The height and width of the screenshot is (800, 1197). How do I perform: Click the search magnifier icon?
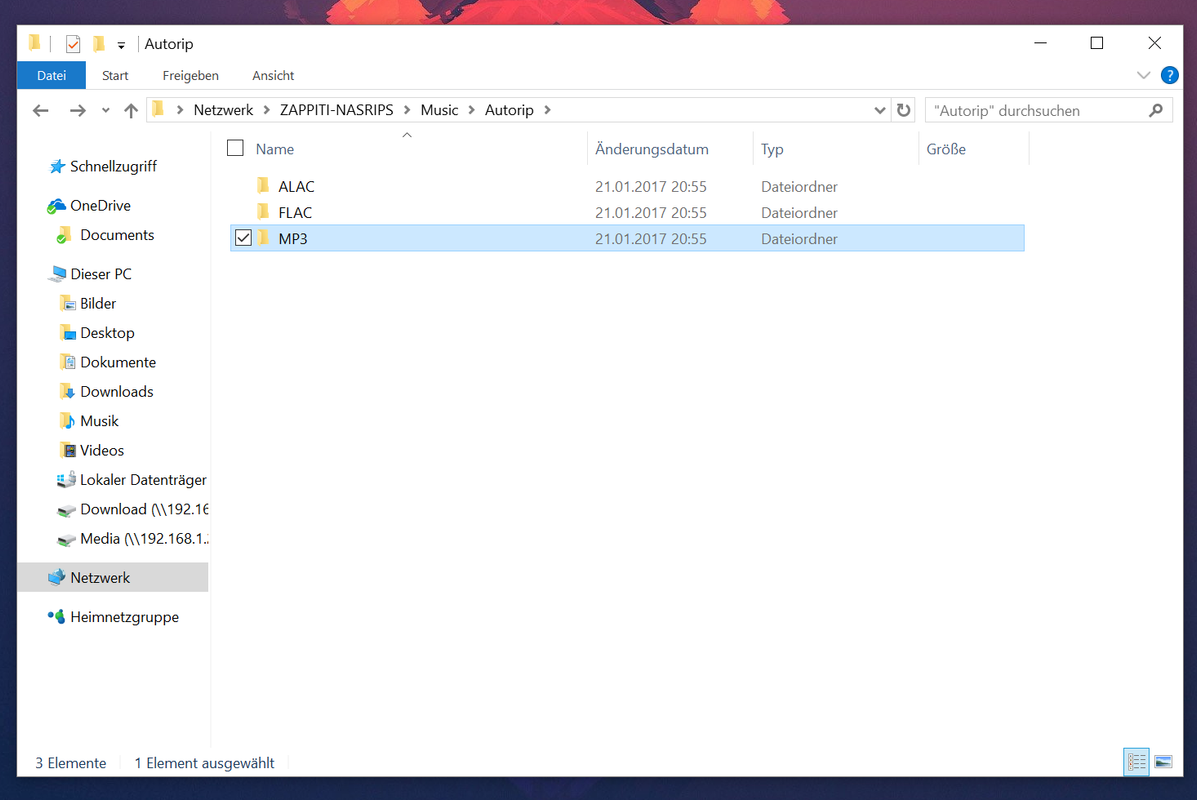1156,111
